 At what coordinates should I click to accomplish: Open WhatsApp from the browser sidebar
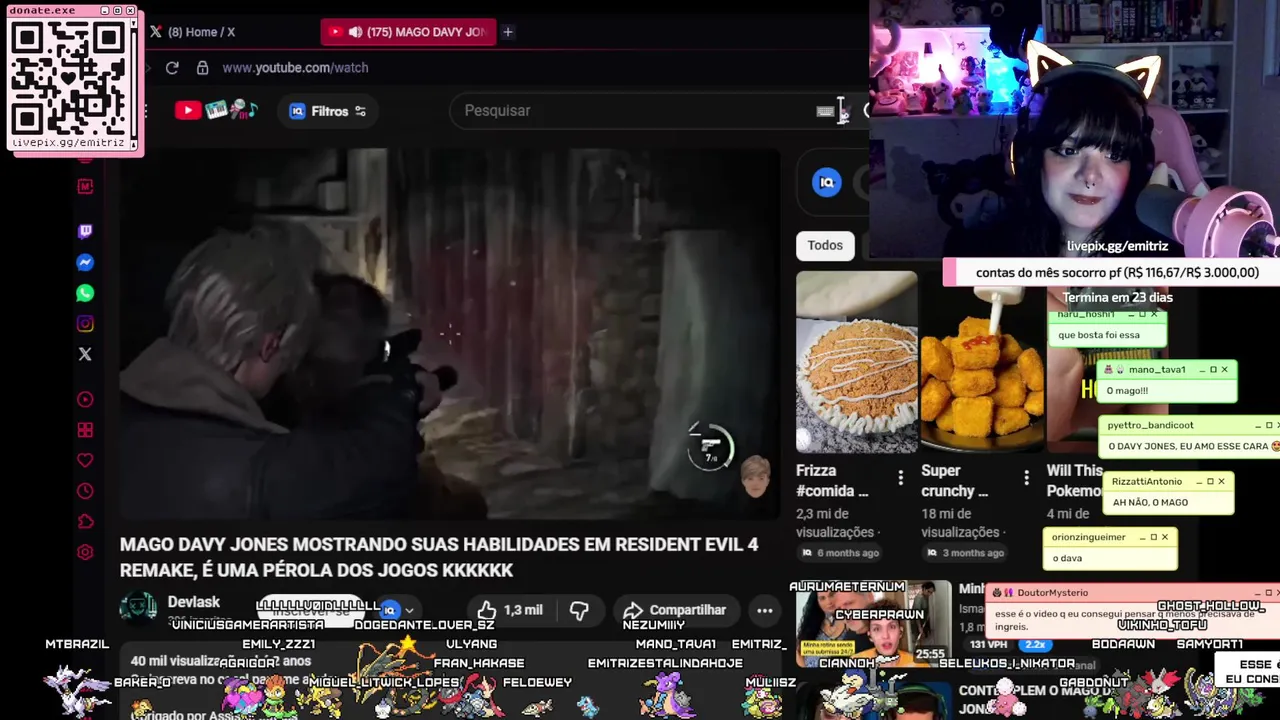85,293
